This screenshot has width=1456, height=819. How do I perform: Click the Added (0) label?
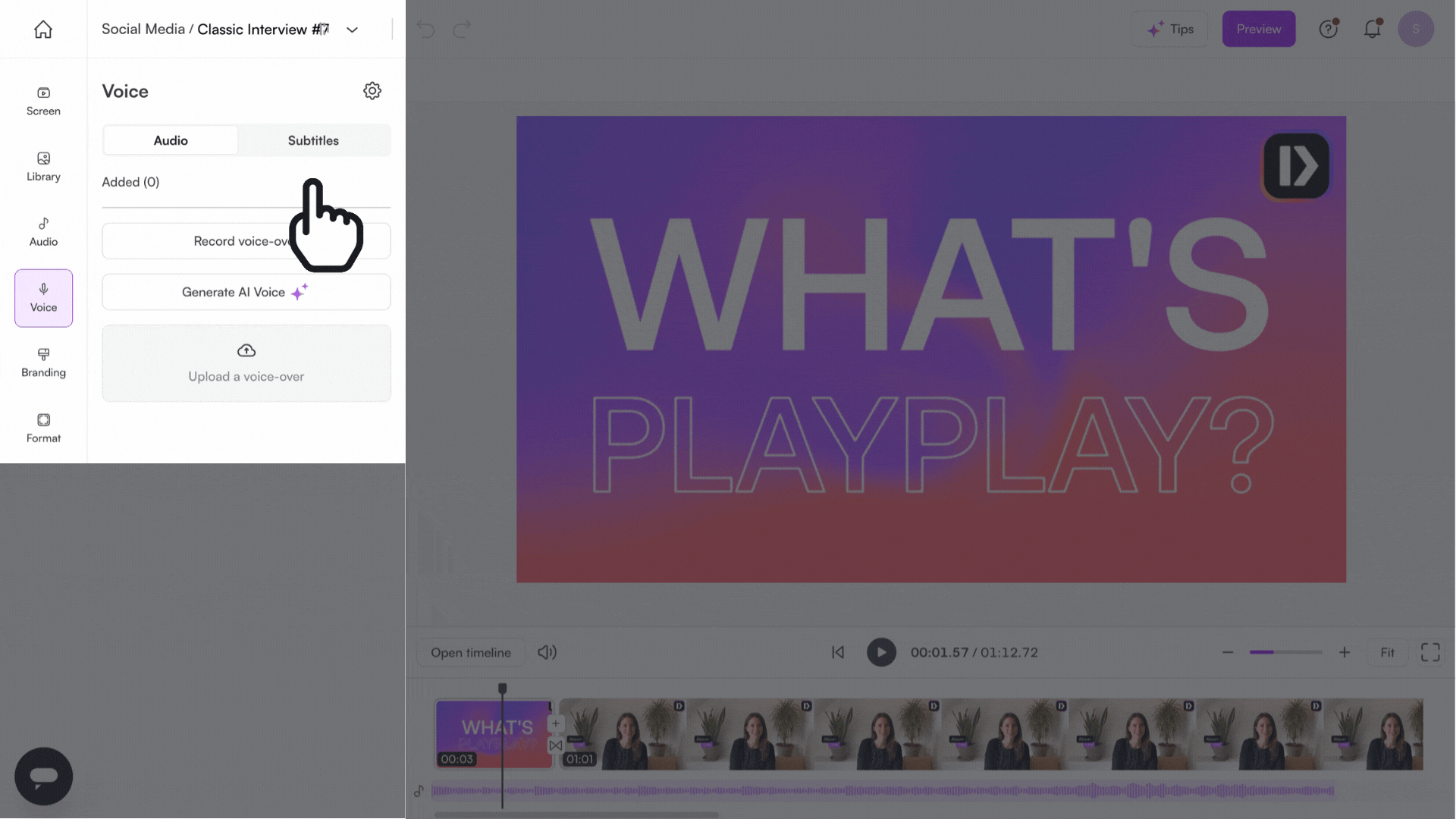[130, 182]
